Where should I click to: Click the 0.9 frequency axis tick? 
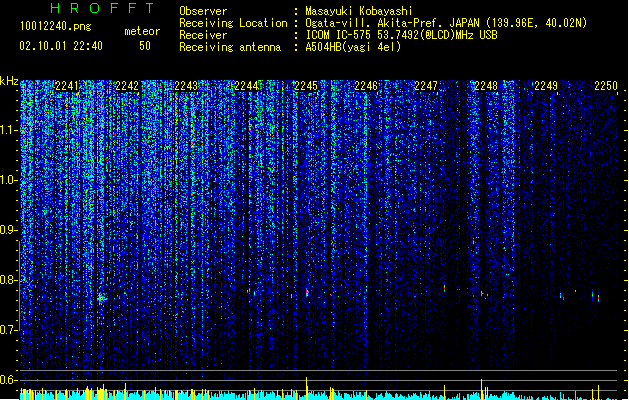click(8, 230)
